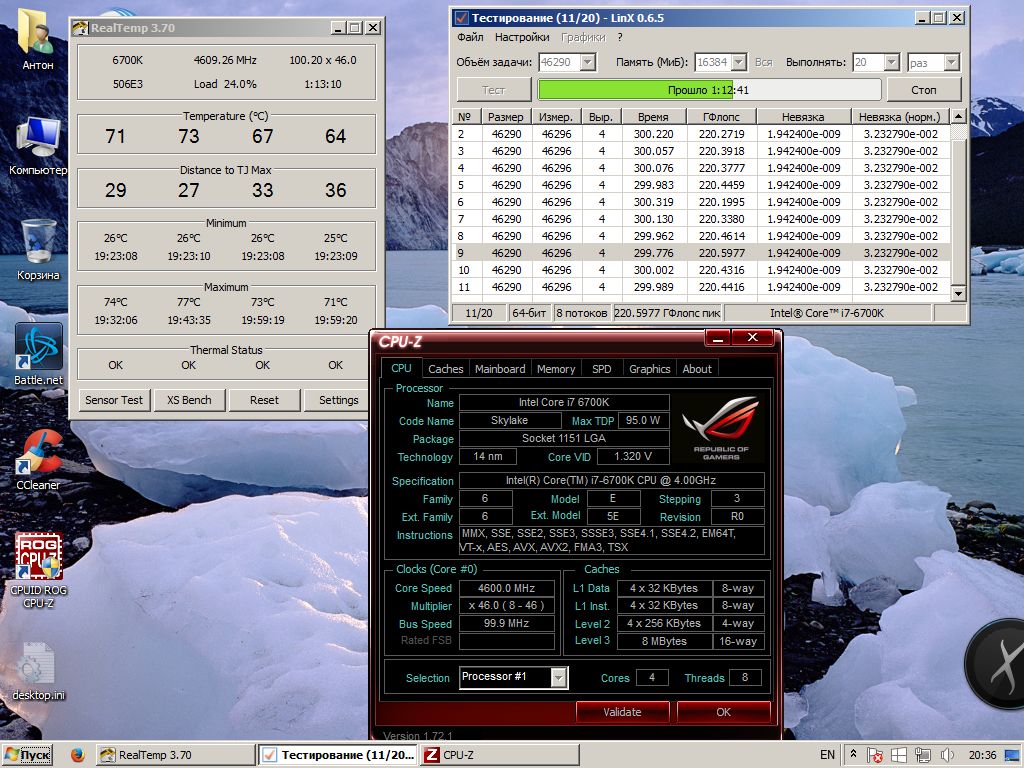The height and width of the screenshot is (768, 1024).
Task: Click the OK button in CPU-Z
Action: coord(724,712)
